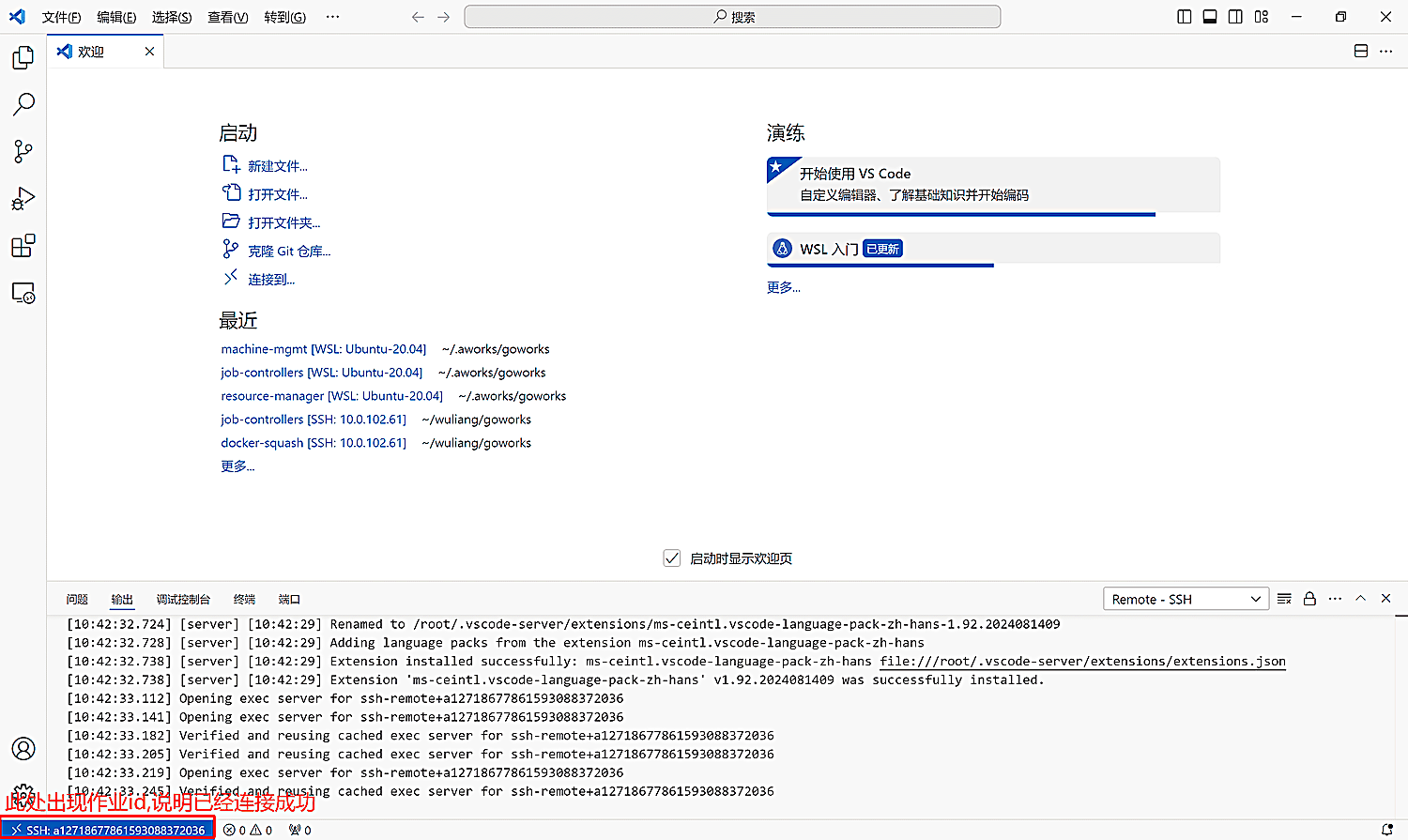The image size is (1408, 840).
Task: Uncheck show welcome page on startup
Action: tap(672, 558)
